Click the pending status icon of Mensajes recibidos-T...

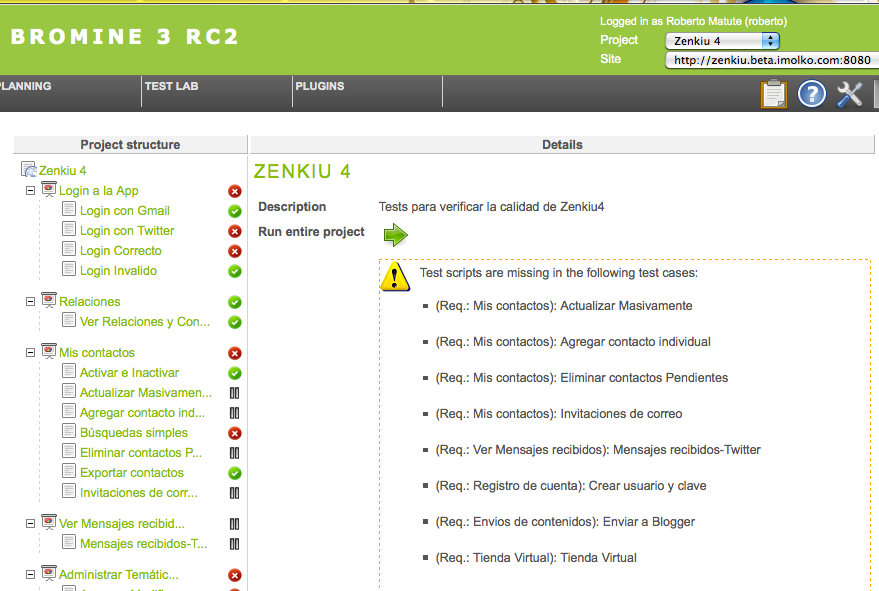(x=235, y=544)
